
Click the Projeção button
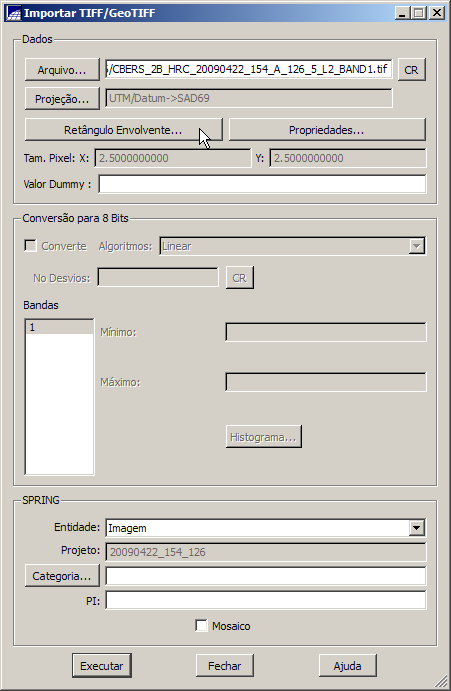tap(62, 99)
